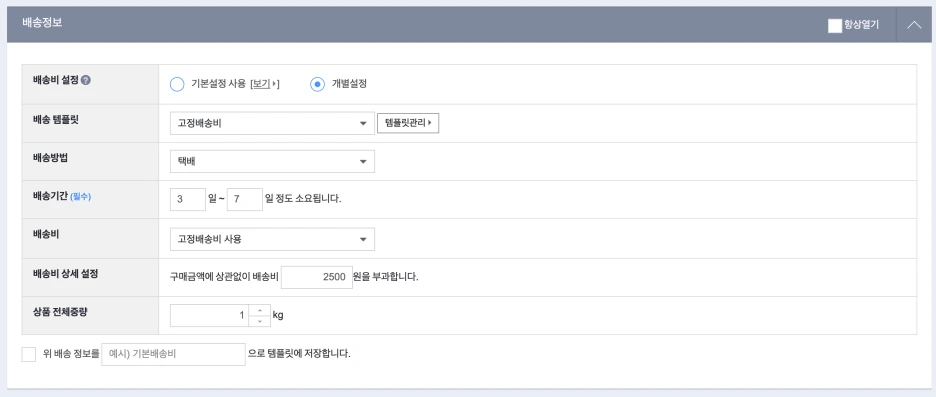Click the 템플릿관리 button
This screenshot has width=936, height=397.
[x=408, y=123]
